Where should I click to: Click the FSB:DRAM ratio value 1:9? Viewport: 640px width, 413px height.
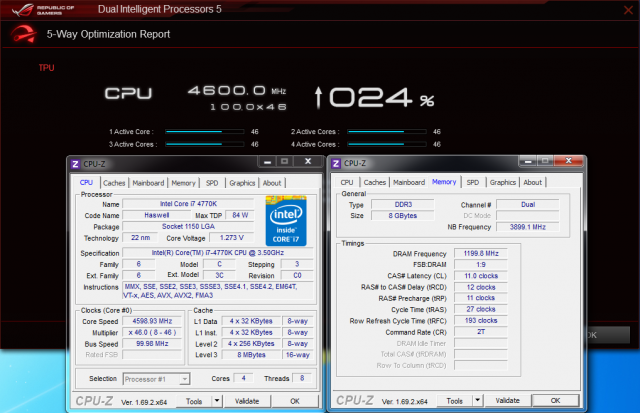click(481, 264)
